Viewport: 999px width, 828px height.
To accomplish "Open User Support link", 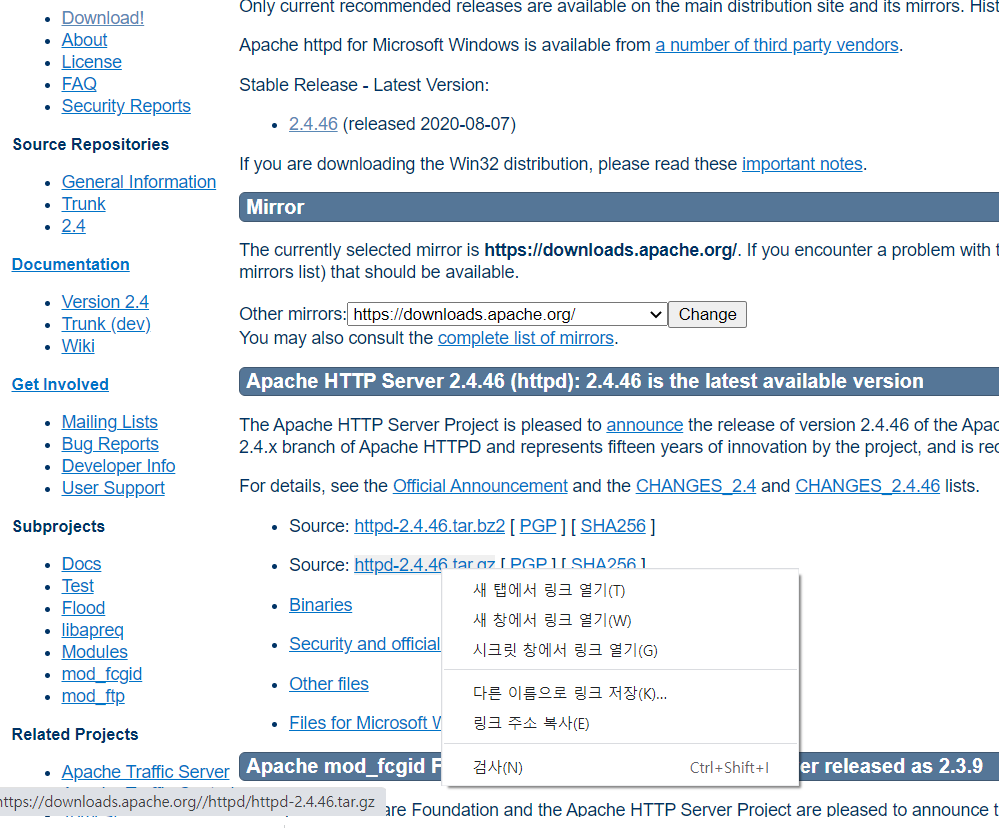I will [x=113, y=488].
